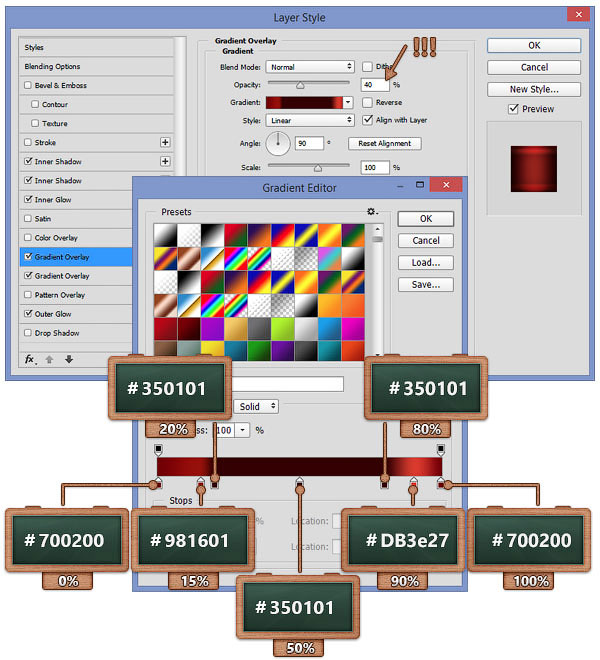Select the left opacity stop above the gradient bar
Viewport: 600px width, 660px height.
click(x=158, y=450)
